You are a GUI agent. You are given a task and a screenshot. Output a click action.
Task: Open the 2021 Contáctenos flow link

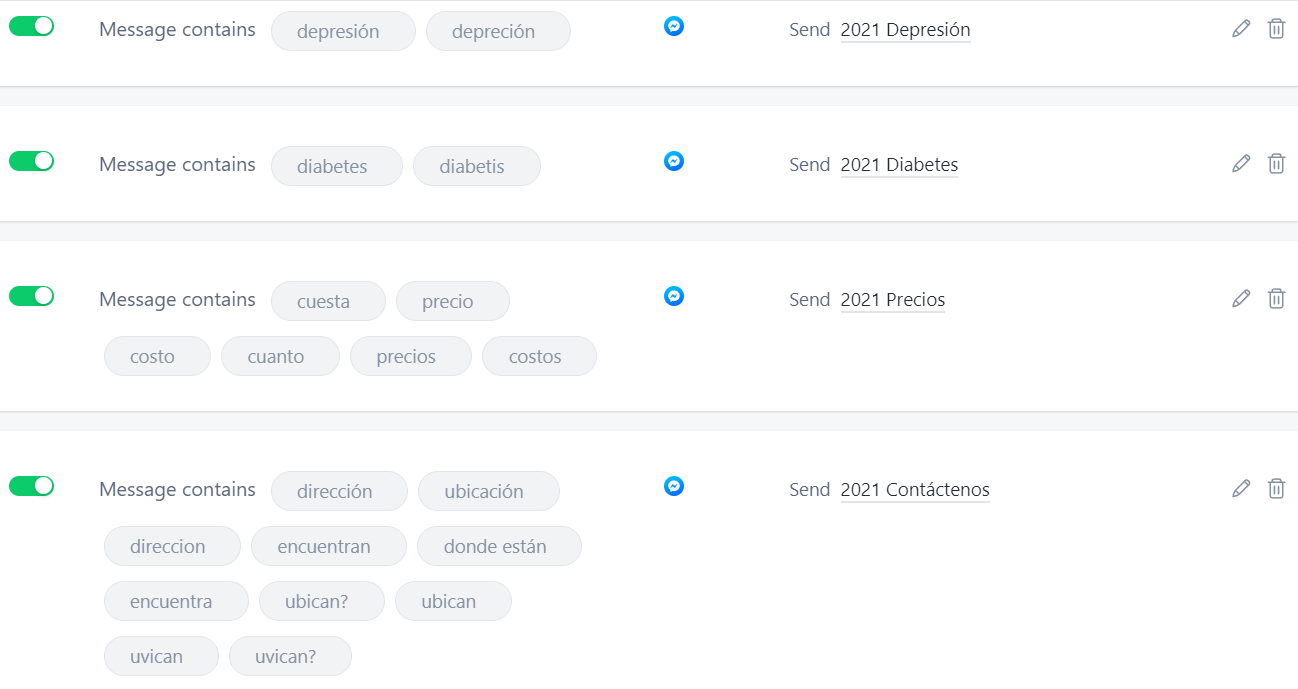tap(915, 490)
